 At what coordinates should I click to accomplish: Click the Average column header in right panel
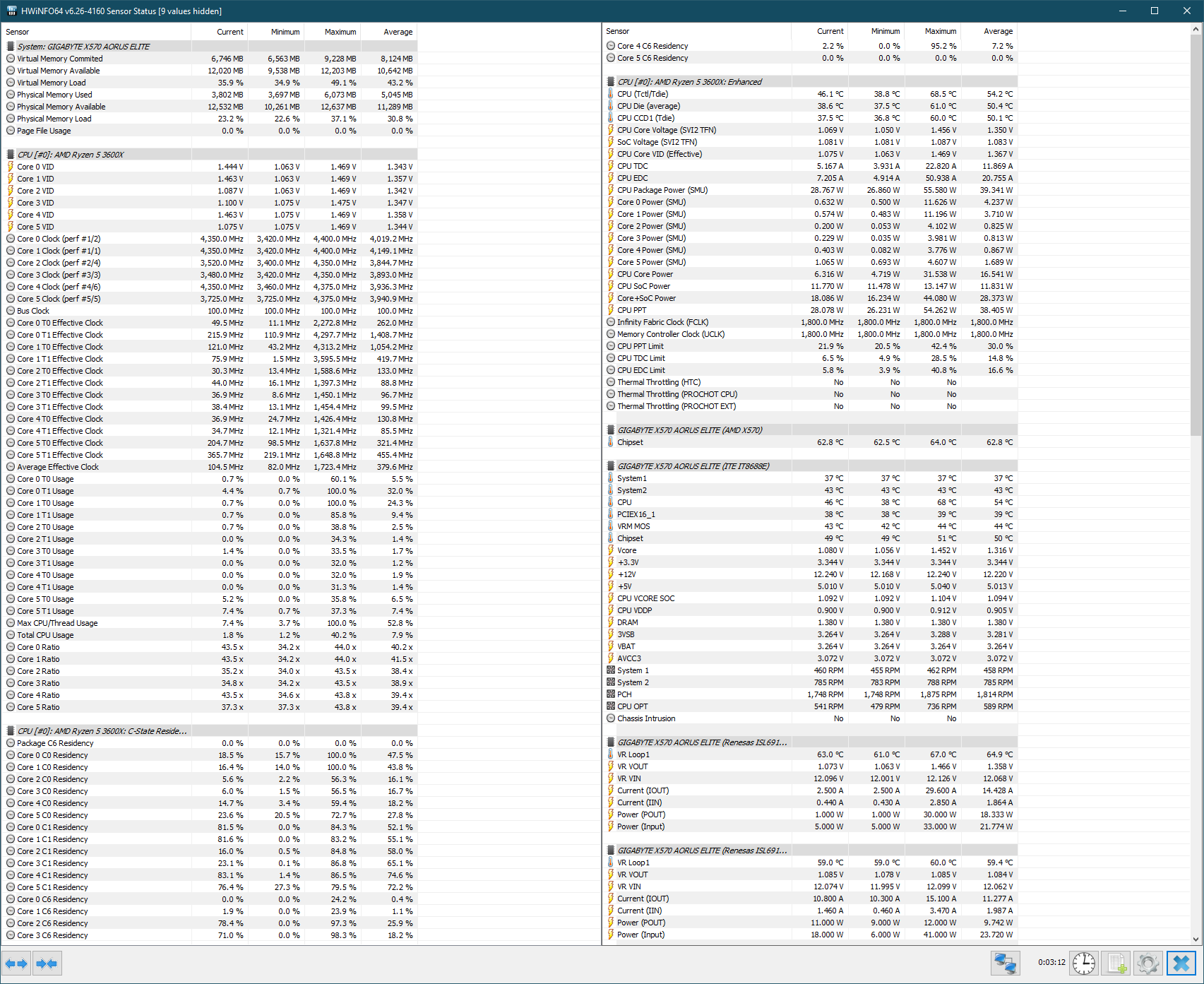tap(989, 31)
